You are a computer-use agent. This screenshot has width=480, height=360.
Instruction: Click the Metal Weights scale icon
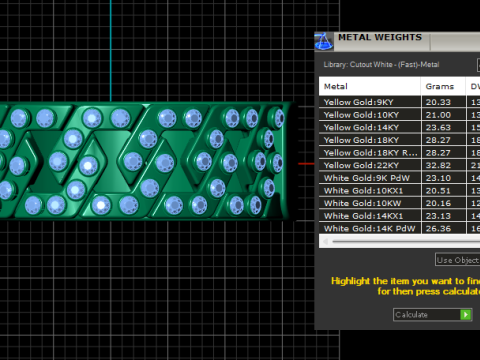pyautogui.click(x=323, y=41)
